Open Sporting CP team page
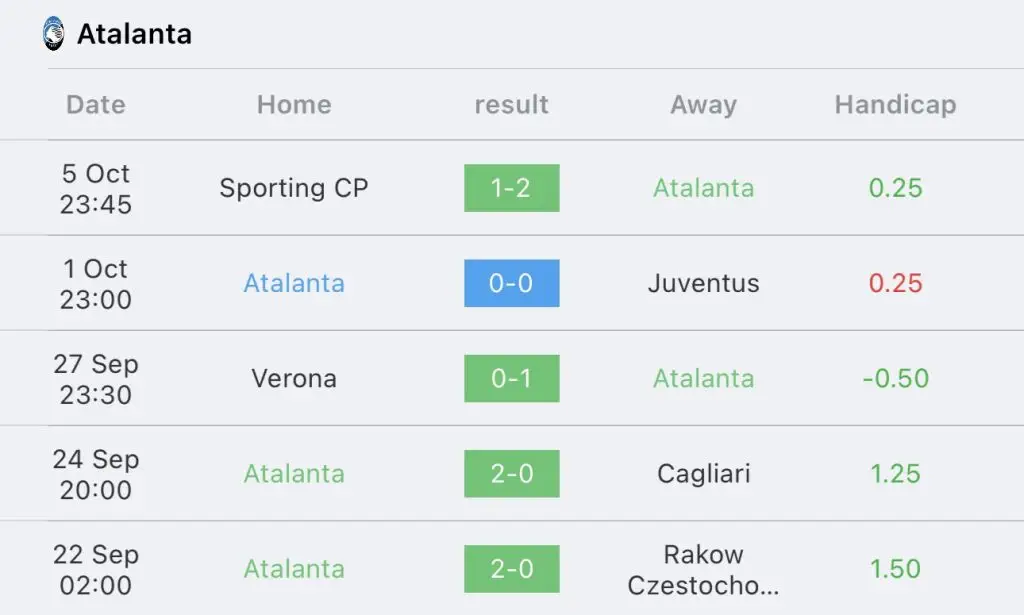 (294, 188)
